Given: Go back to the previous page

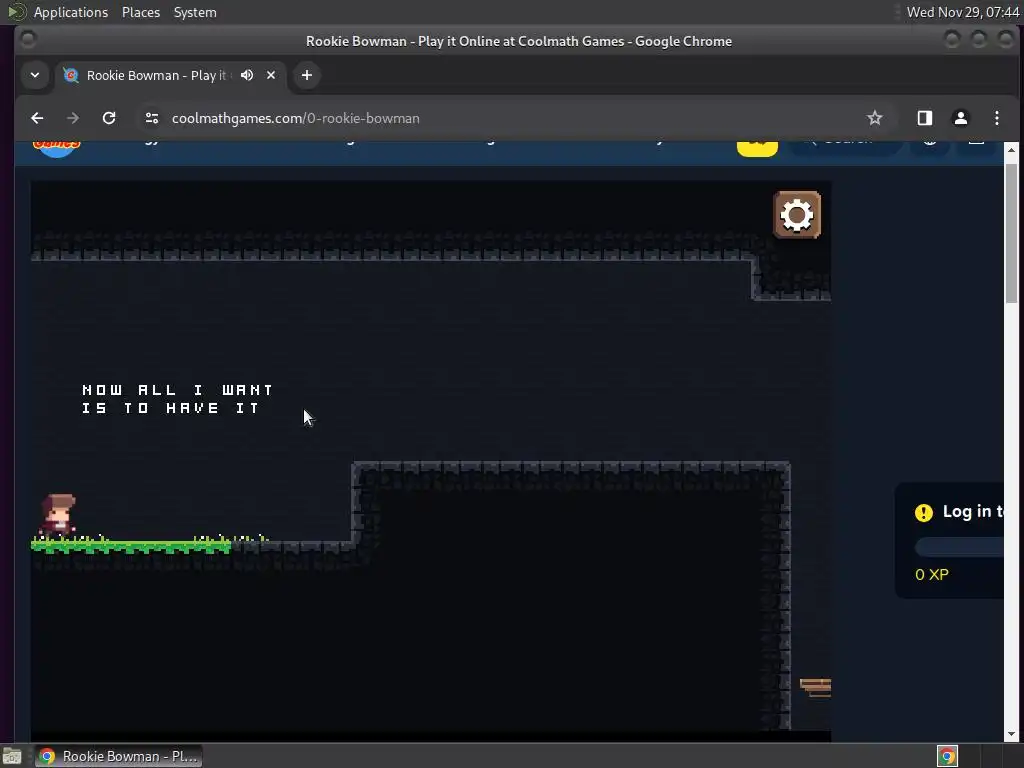Looking at the screenshot, I should tap(37, 118).
